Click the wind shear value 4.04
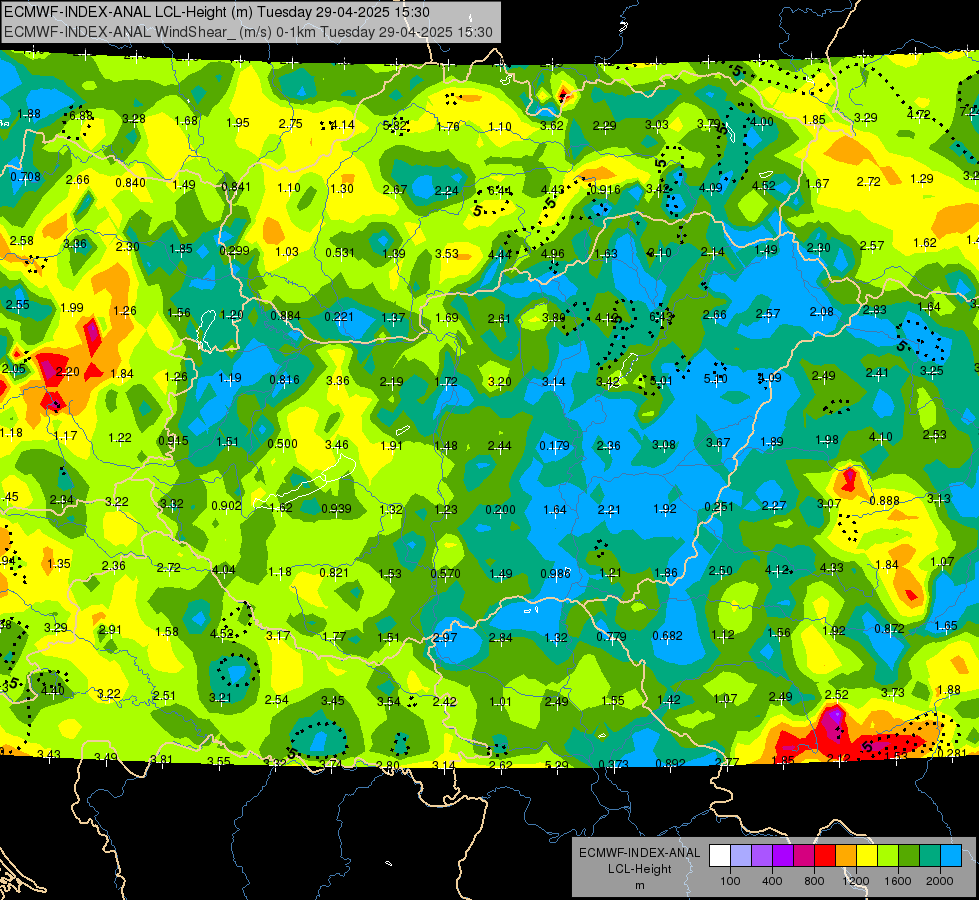 point(224,570)
